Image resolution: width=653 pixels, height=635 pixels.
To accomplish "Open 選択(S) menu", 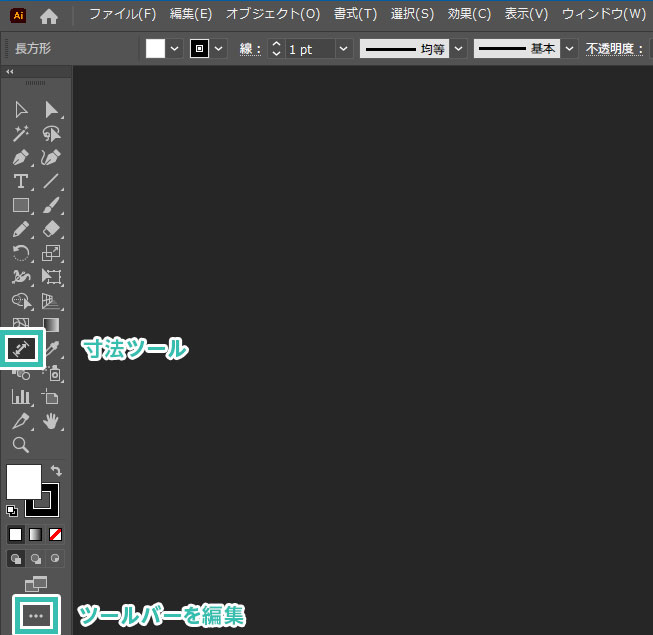I will pos(412,15).
